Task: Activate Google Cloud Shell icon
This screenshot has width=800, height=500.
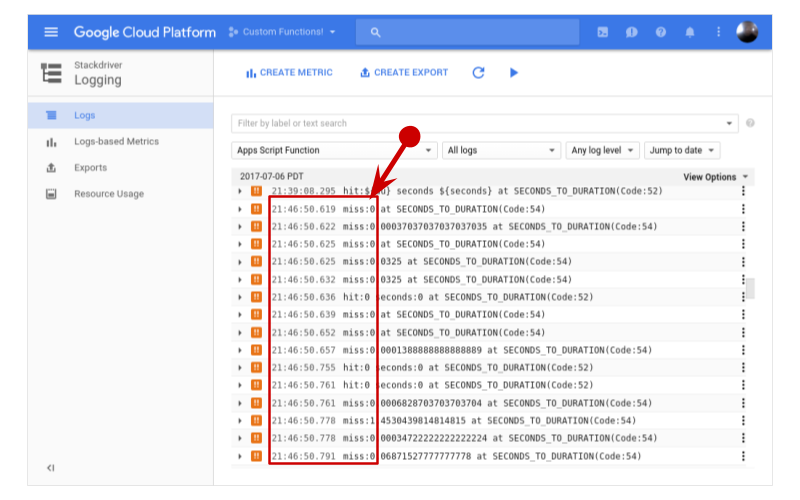Action: point(603,32)
